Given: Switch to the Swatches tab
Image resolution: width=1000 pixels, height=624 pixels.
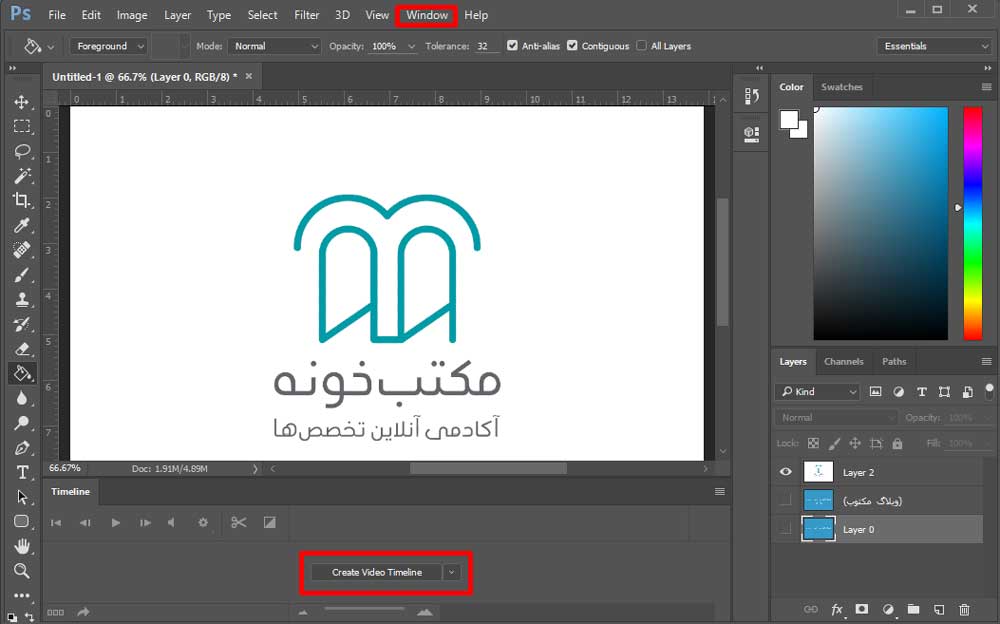Looking at the screenshot, I should point(842,87).
